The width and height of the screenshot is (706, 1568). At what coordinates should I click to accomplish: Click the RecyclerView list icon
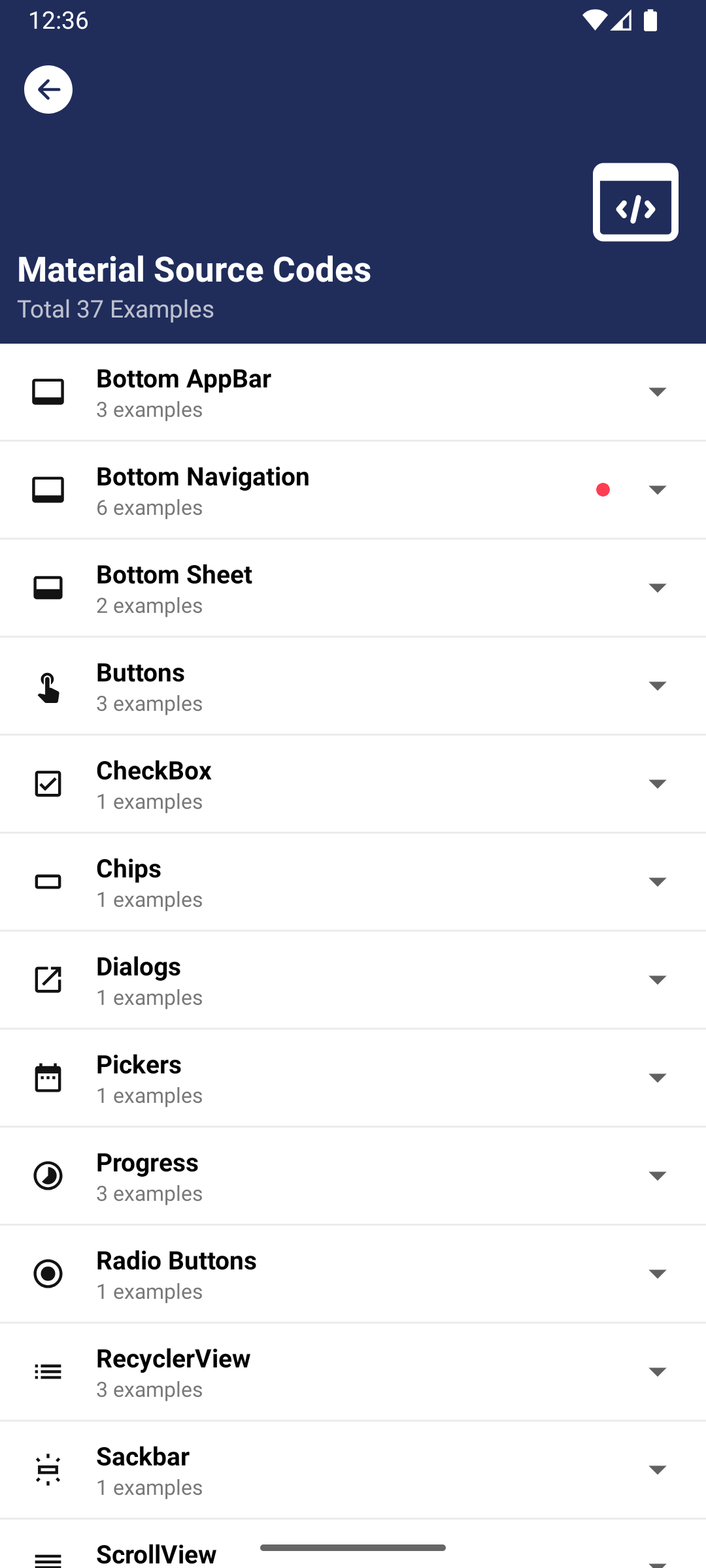pyautogui.click(x=48, y=1372)
